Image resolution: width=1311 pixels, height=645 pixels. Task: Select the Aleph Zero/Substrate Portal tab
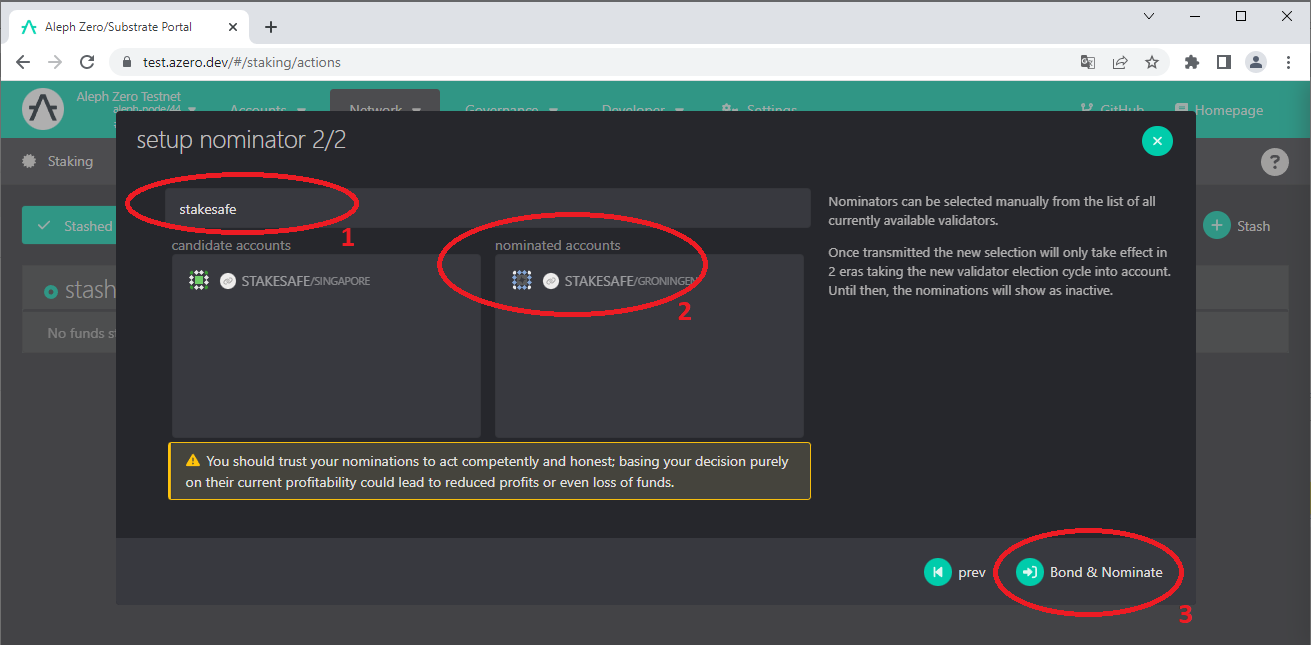tap(130, 27)
